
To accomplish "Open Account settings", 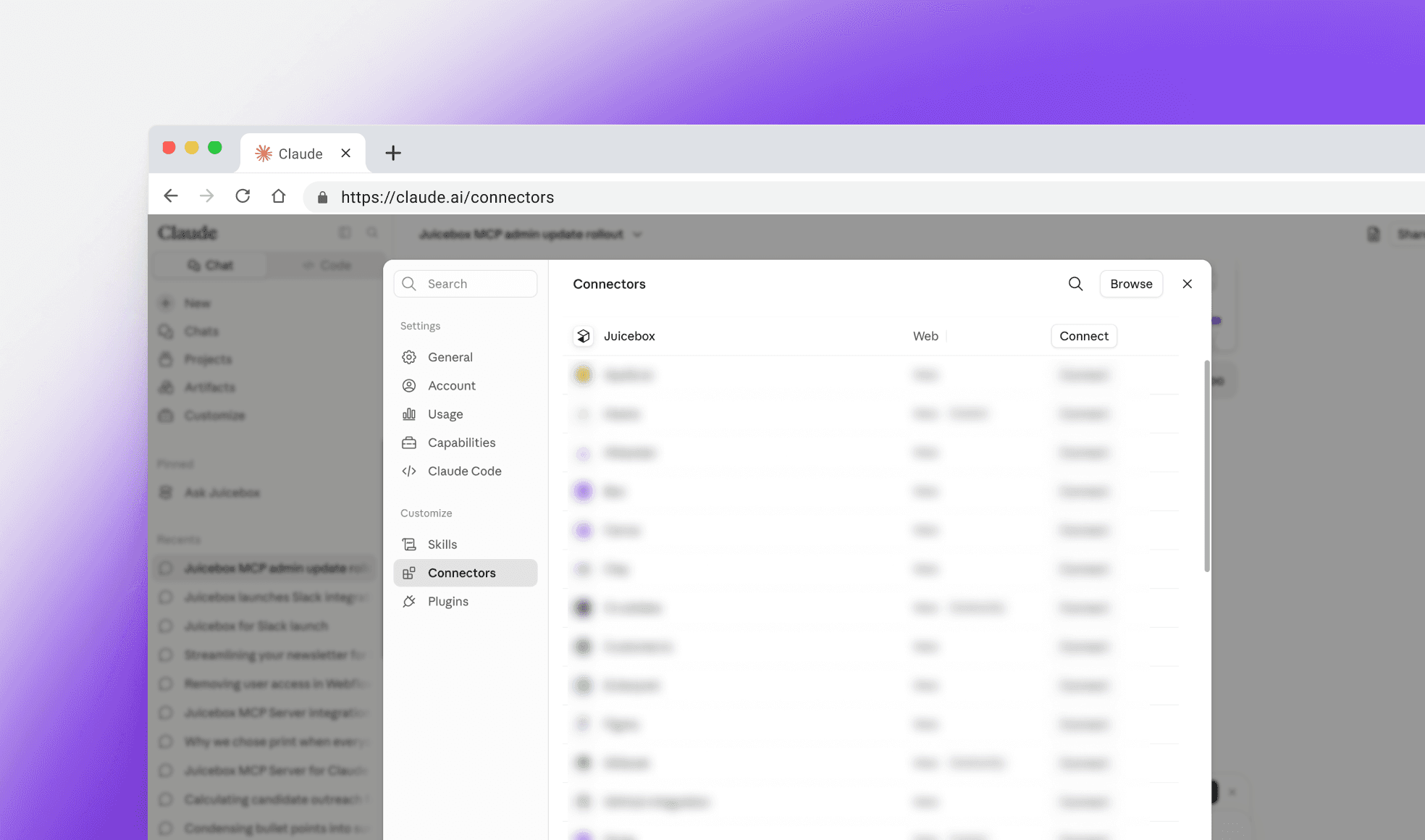I will [x=466, y=386].
